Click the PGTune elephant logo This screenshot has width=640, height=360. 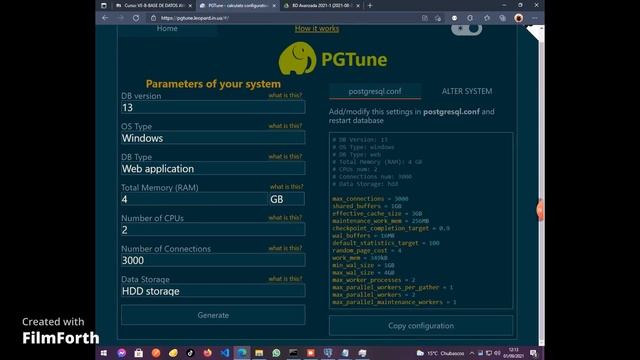[297, 59]
